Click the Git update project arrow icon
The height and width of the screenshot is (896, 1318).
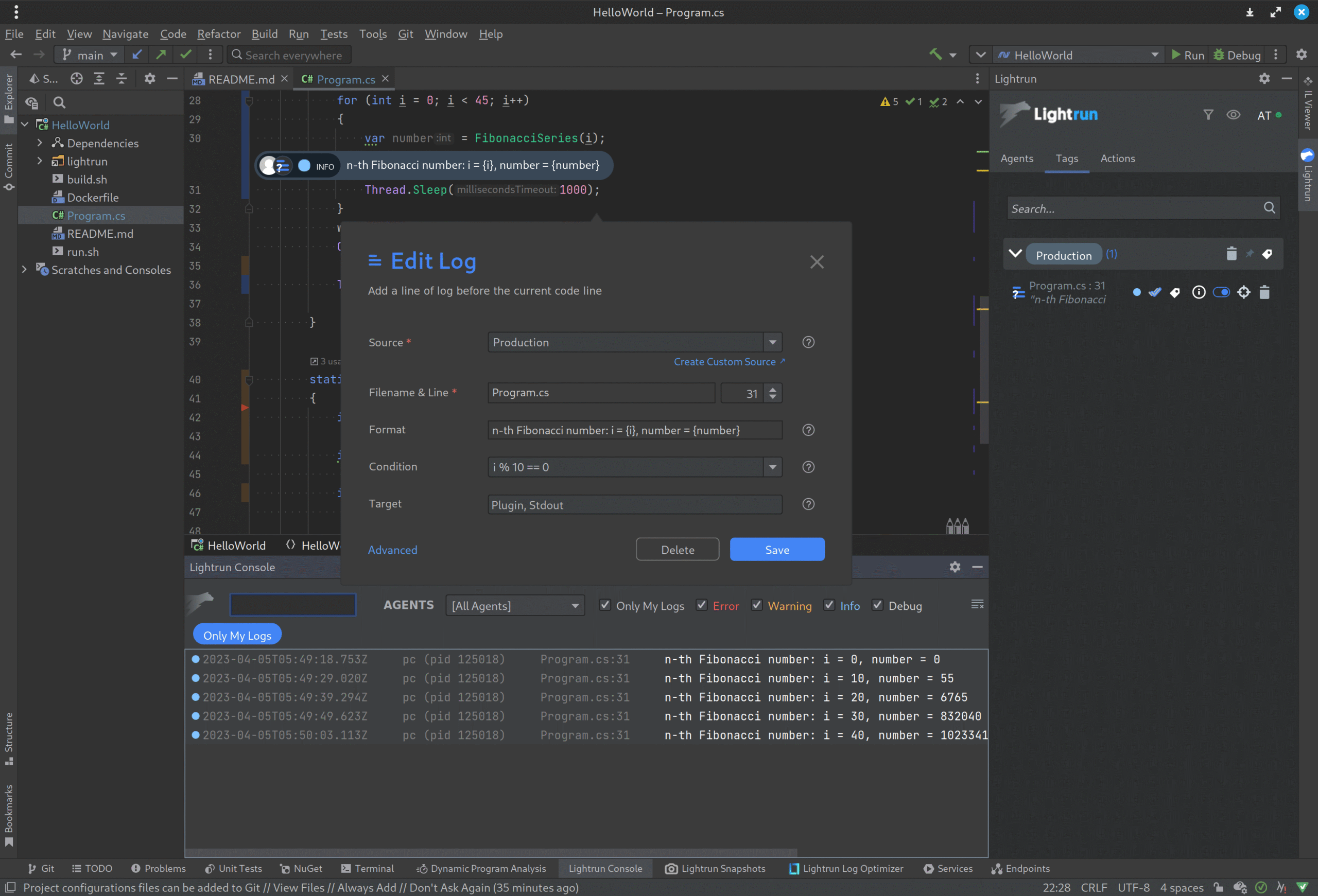(x=136, y=55)
